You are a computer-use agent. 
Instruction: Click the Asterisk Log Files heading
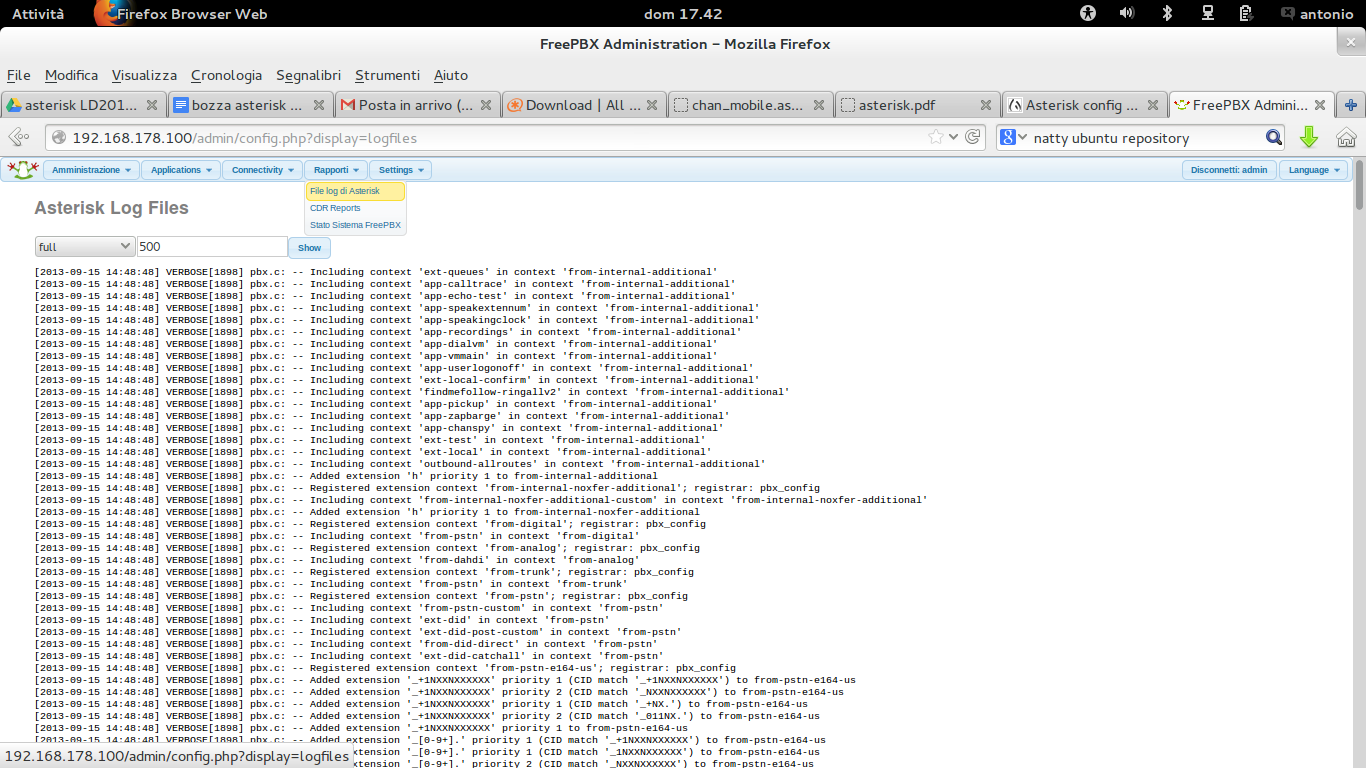(x=111, y=208)
